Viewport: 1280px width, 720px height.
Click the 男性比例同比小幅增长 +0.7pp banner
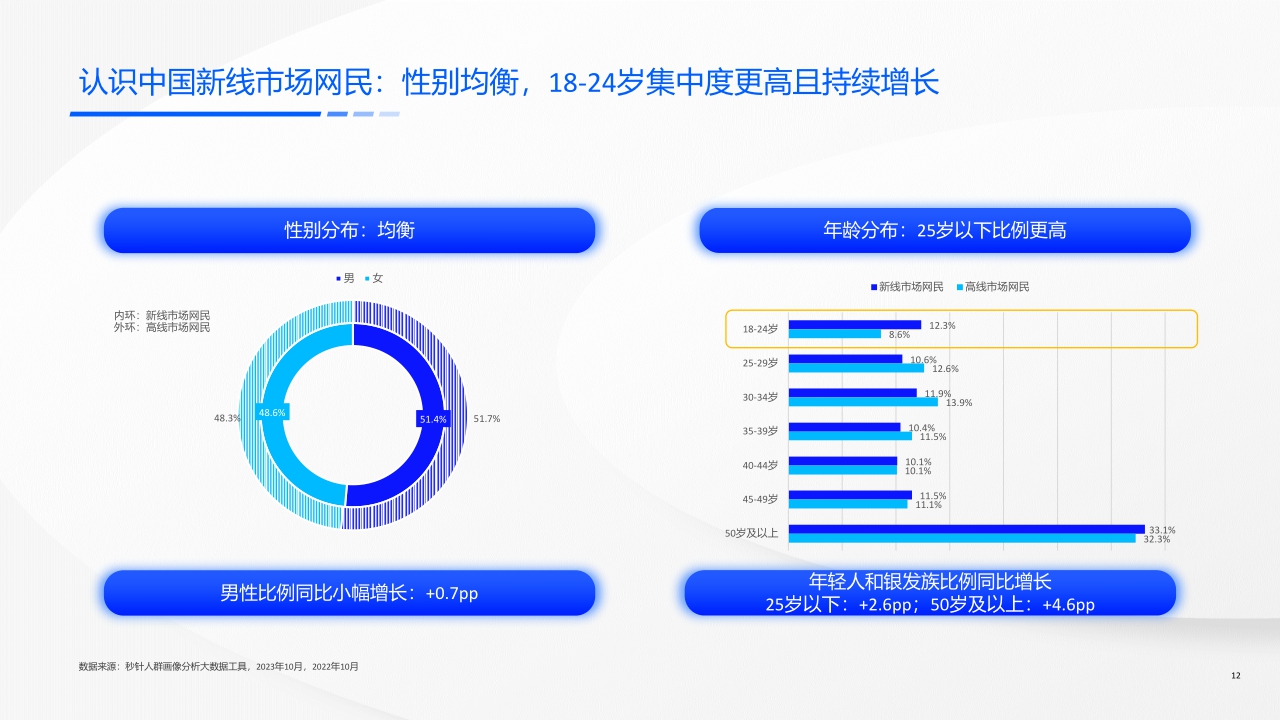(349, 592)
